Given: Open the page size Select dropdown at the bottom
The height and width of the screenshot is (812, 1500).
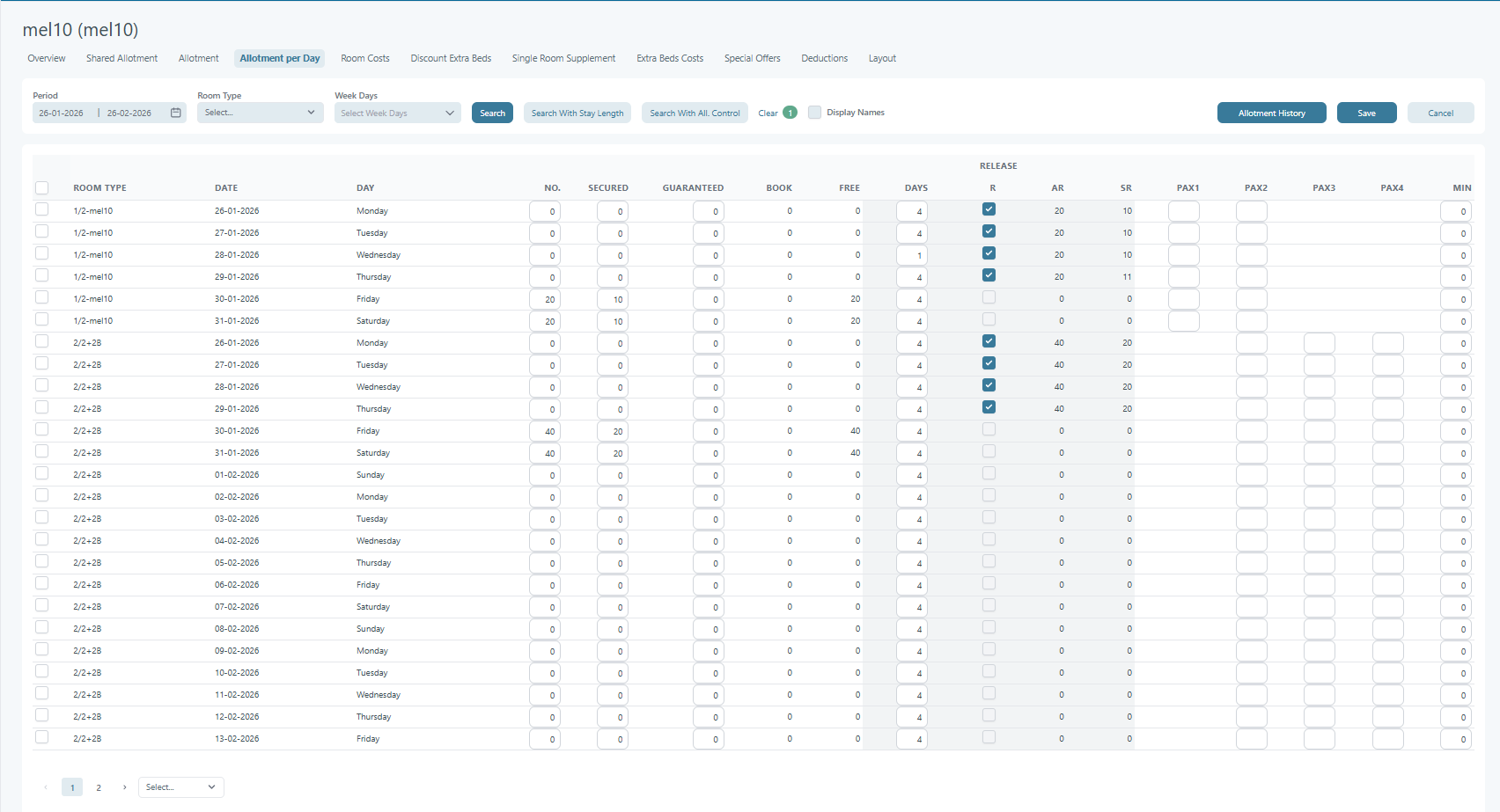Looking at the screenshot, I should [180, 787].
